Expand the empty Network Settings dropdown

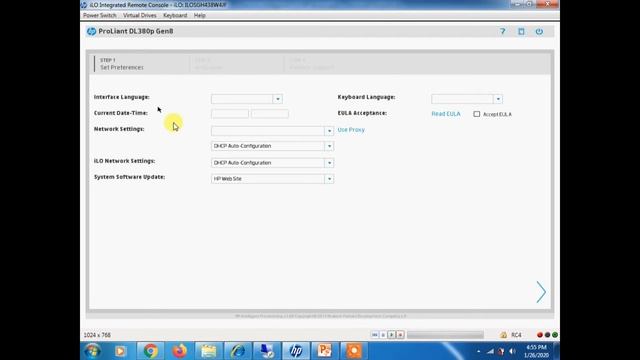point(329,131)
